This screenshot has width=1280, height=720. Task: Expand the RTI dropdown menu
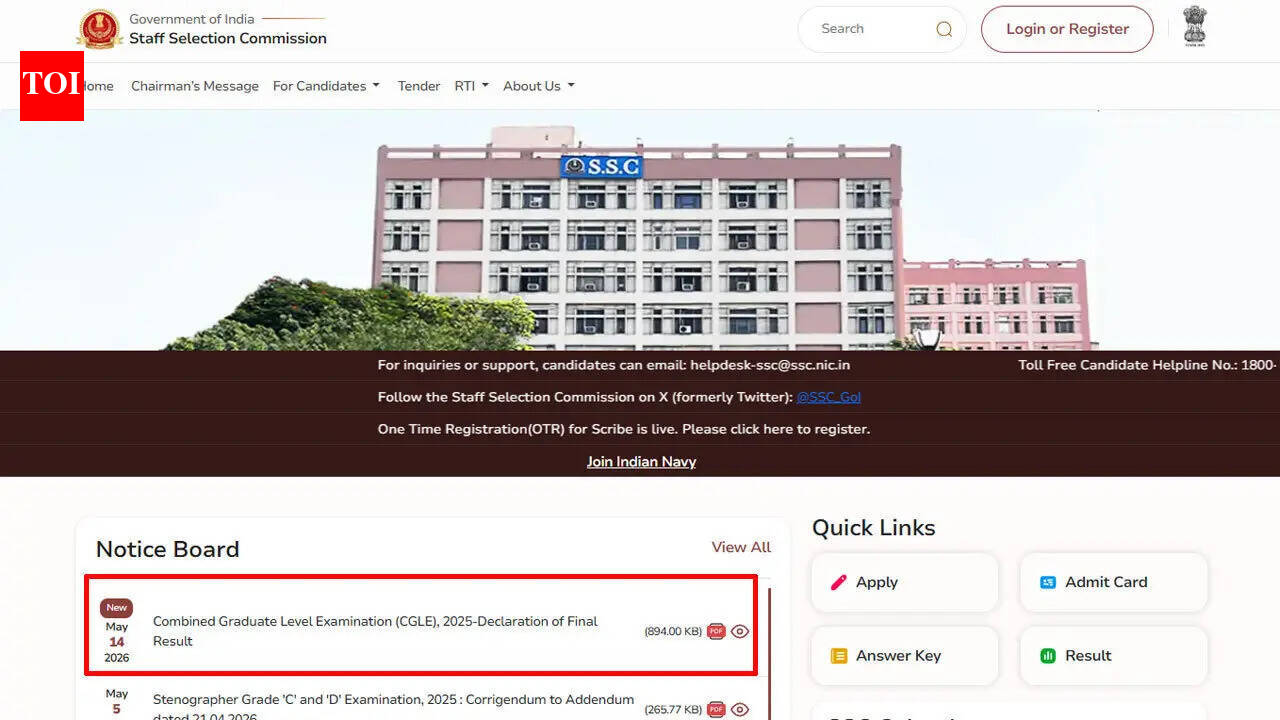[471, 86]
